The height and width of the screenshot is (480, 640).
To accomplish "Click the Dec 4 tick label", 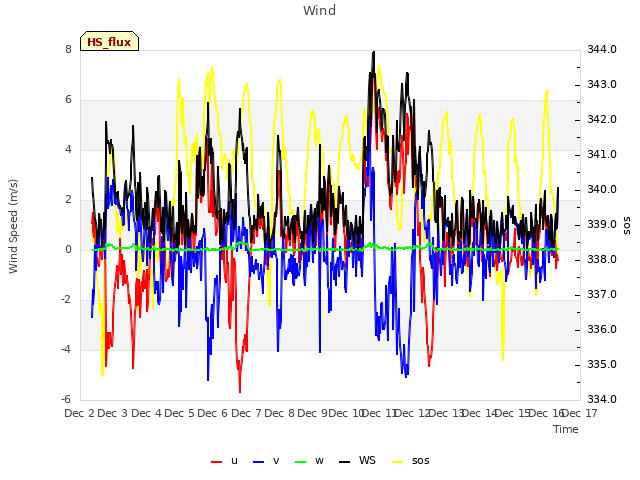I will coord(146,413).
